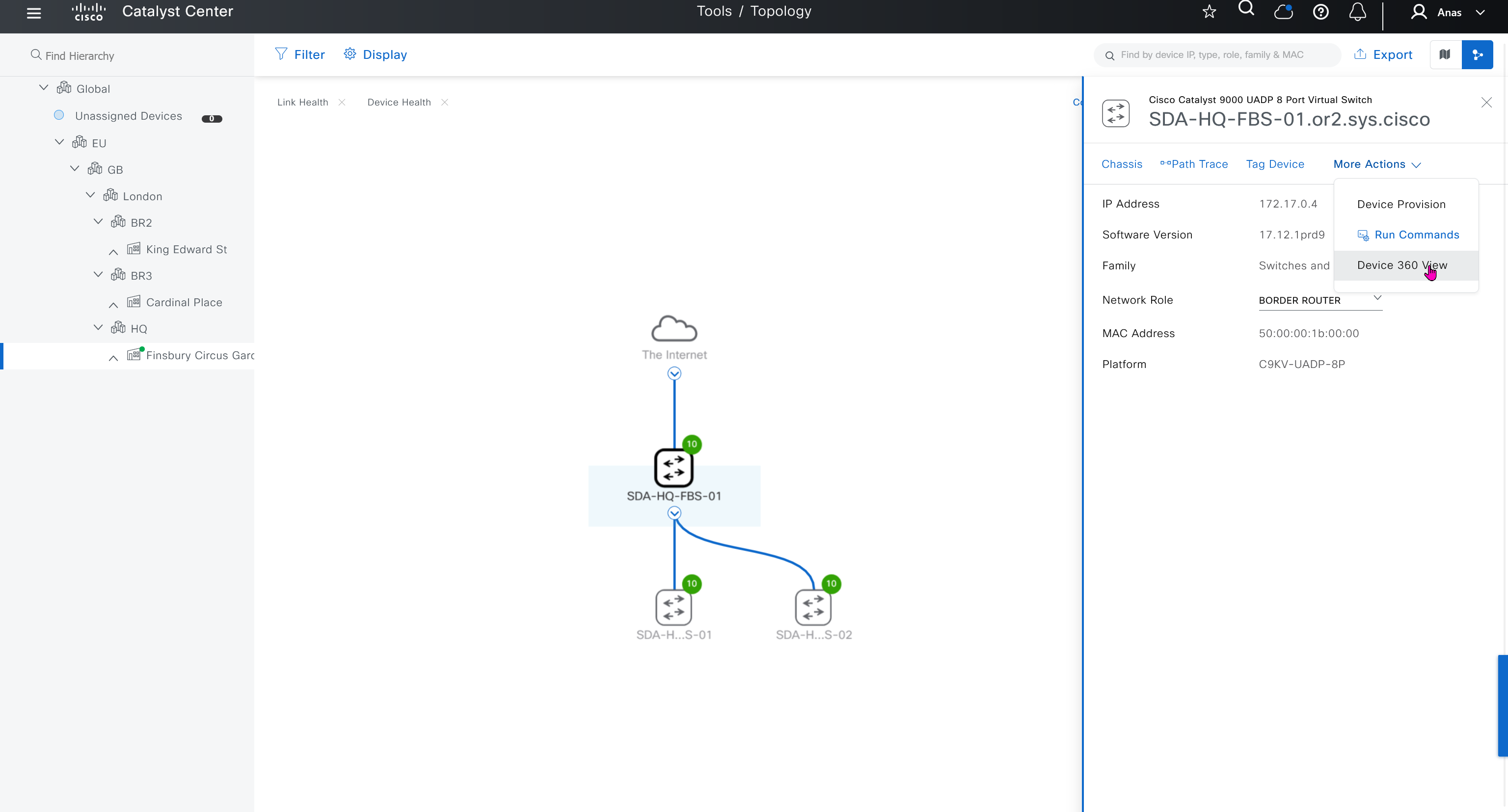Toggle the topology view button
The width and height of the screenshot is (1508, 812).
tap(1477, 54)
